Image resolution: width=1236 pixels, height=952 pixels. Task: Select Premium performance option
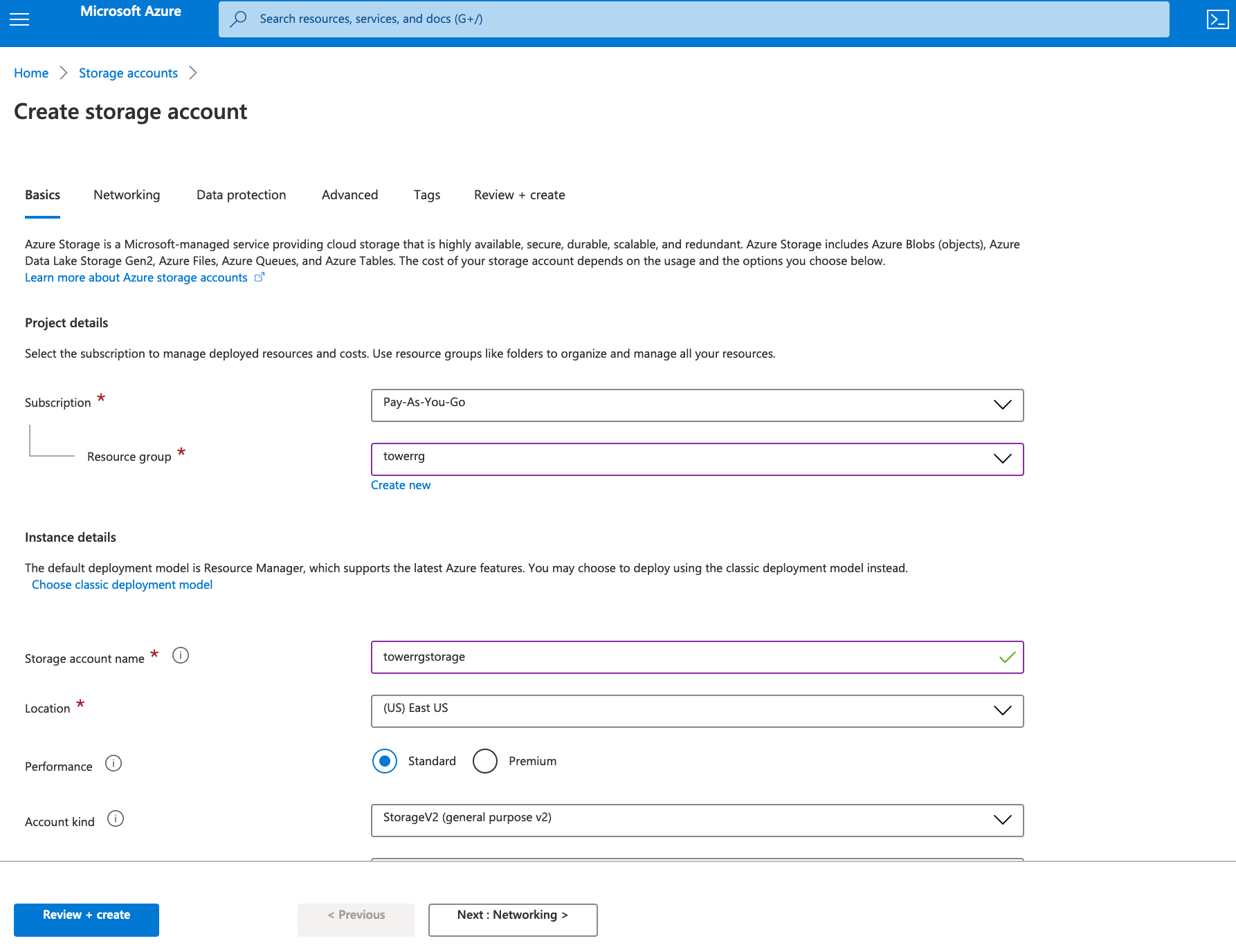pos(485,761)
